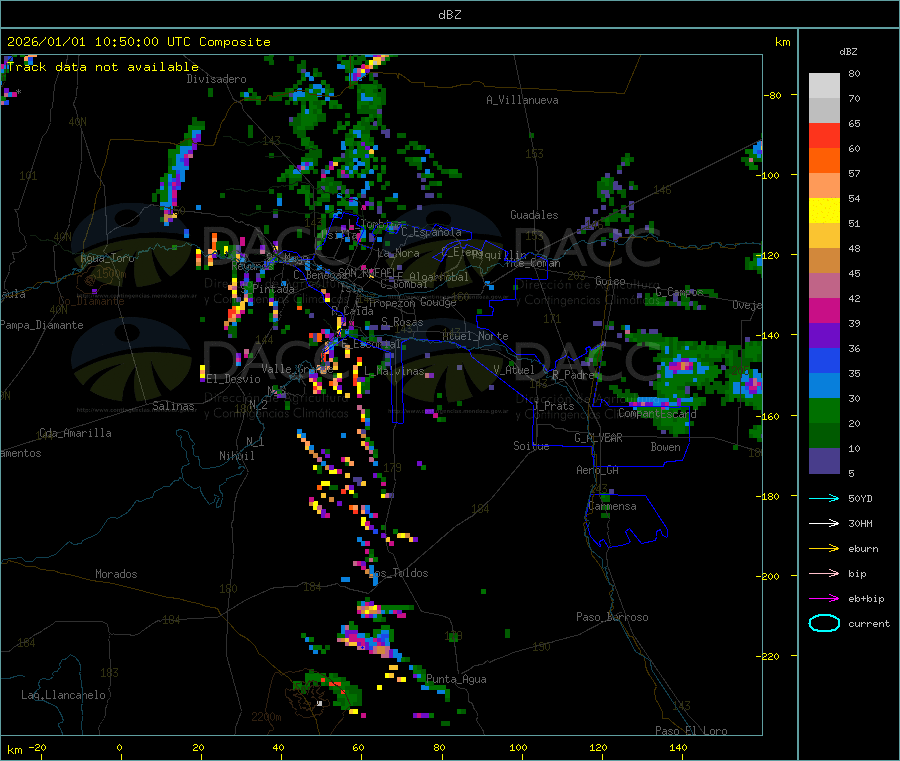Click the 30HM white arrow legend icon
Screen dimensions: 900x761
coord(824,523)
